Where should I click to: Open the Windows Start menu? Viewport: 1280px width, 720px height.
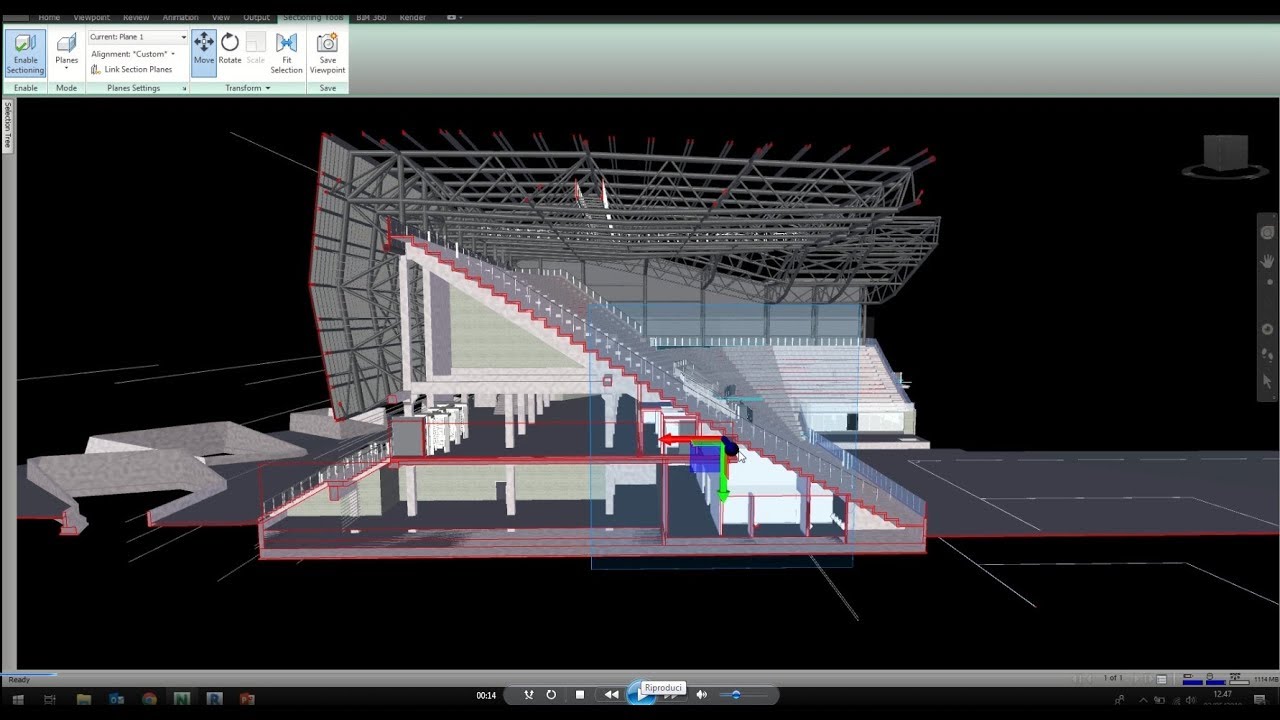point(17,699)
